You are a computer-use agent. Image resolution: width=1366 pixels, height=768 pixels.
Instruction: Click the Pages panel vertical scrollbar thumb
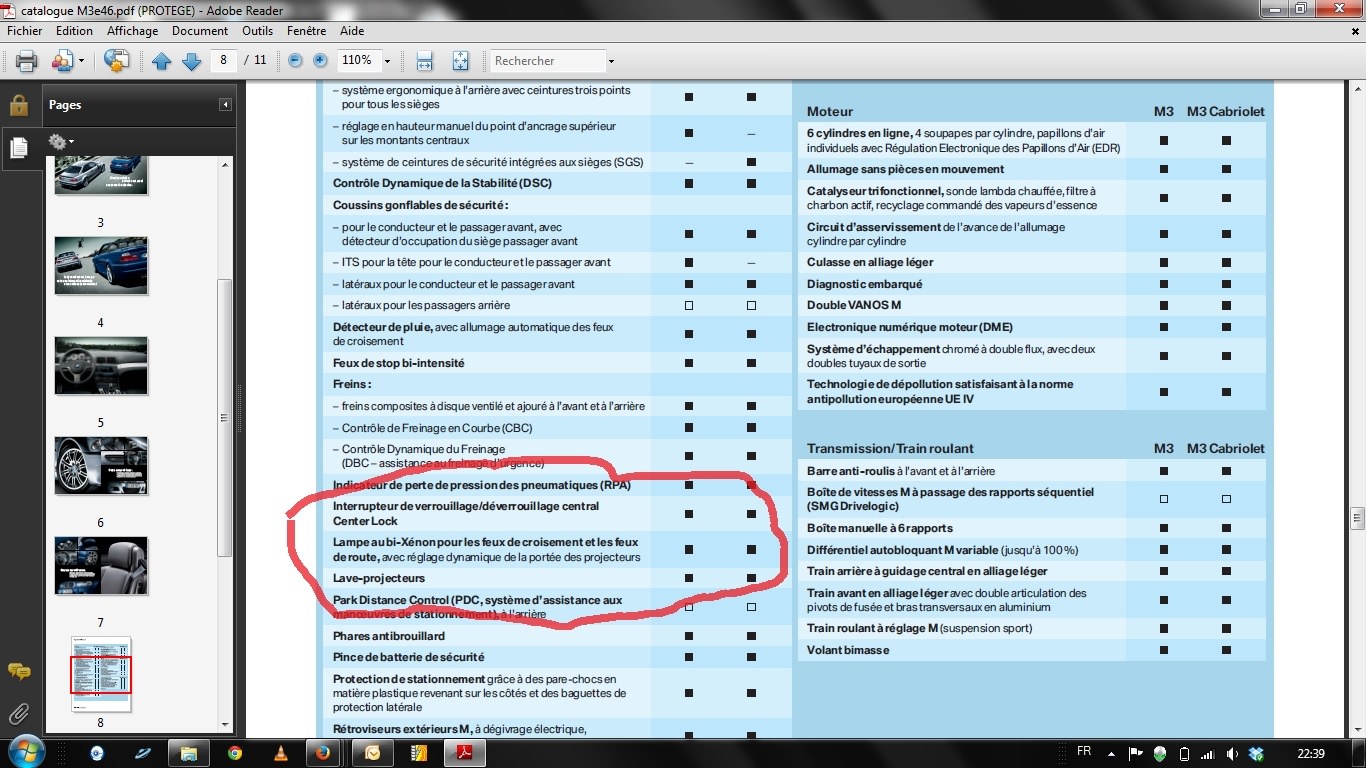click(x=225, y=418)
